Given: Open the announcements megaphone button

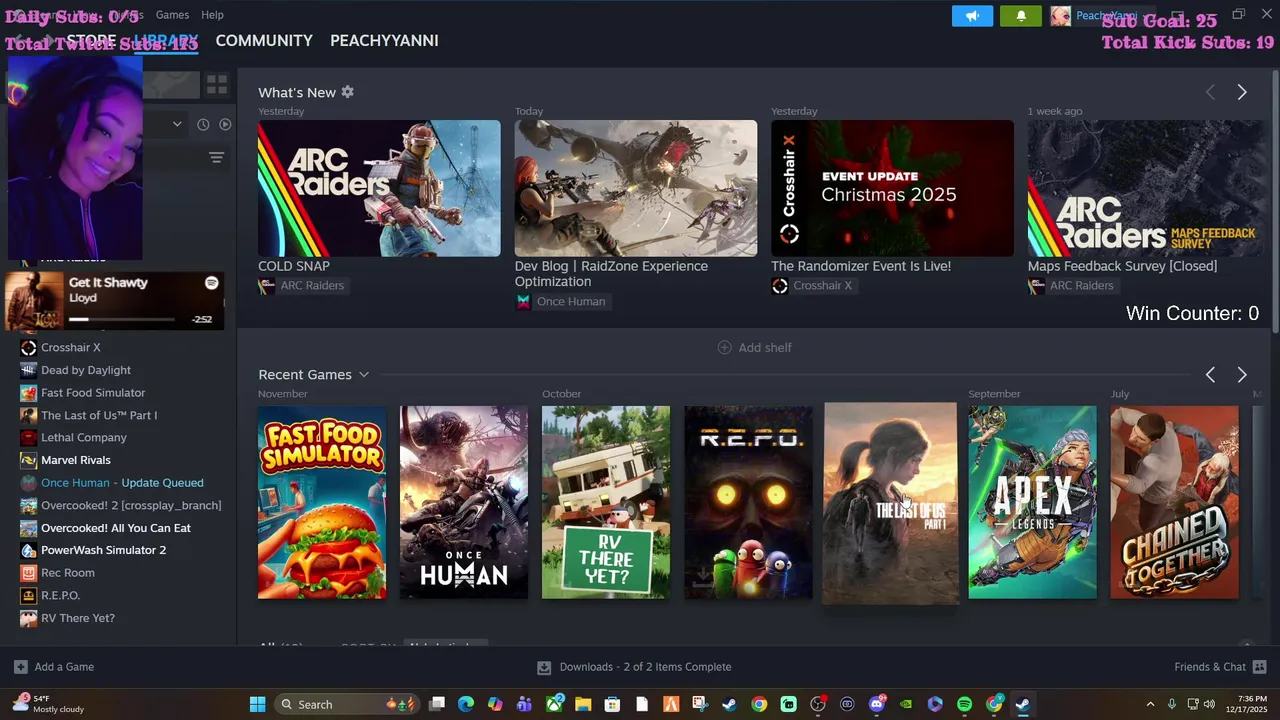Looking at the screenshot, I should point(972,16).
